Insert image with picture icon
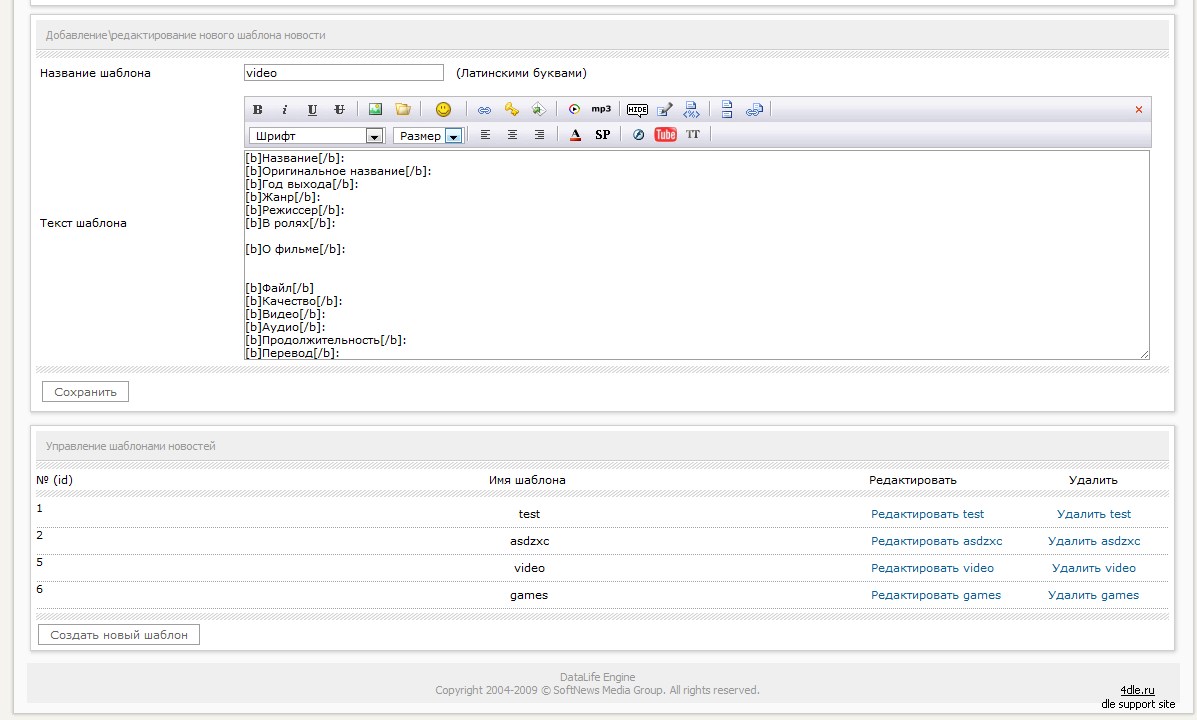The width and height of the screenshot is (1197, 720). pos(375,110)
